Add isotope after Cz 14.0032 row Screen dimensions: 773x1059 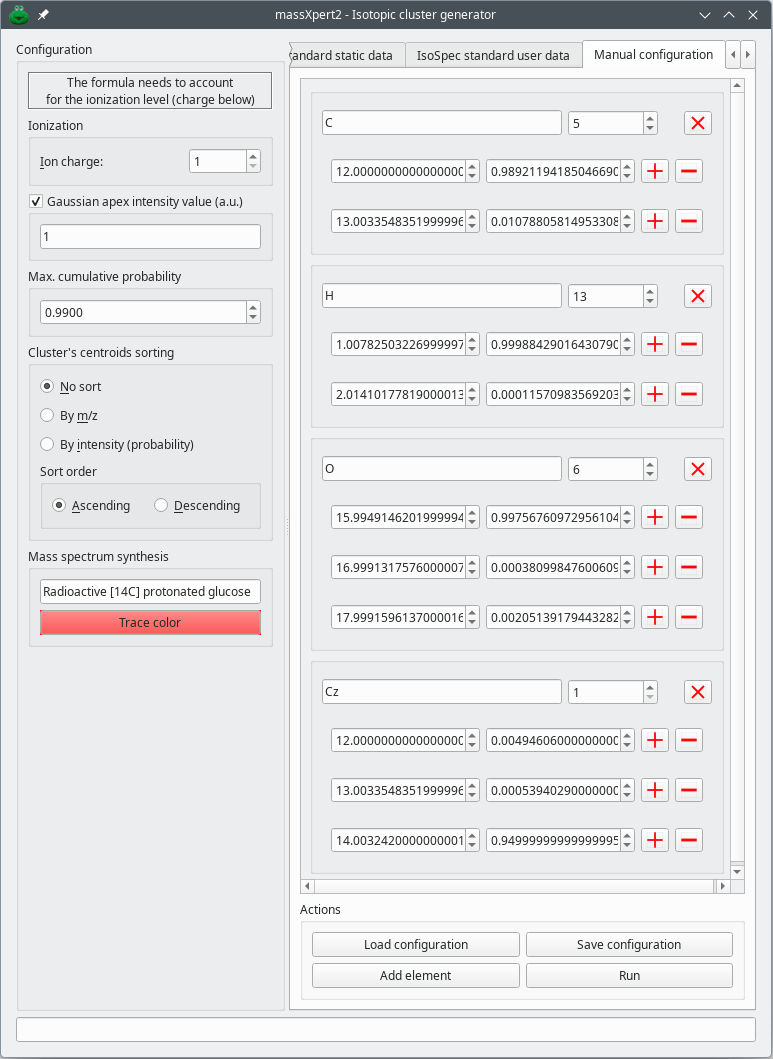click(655, 840)
